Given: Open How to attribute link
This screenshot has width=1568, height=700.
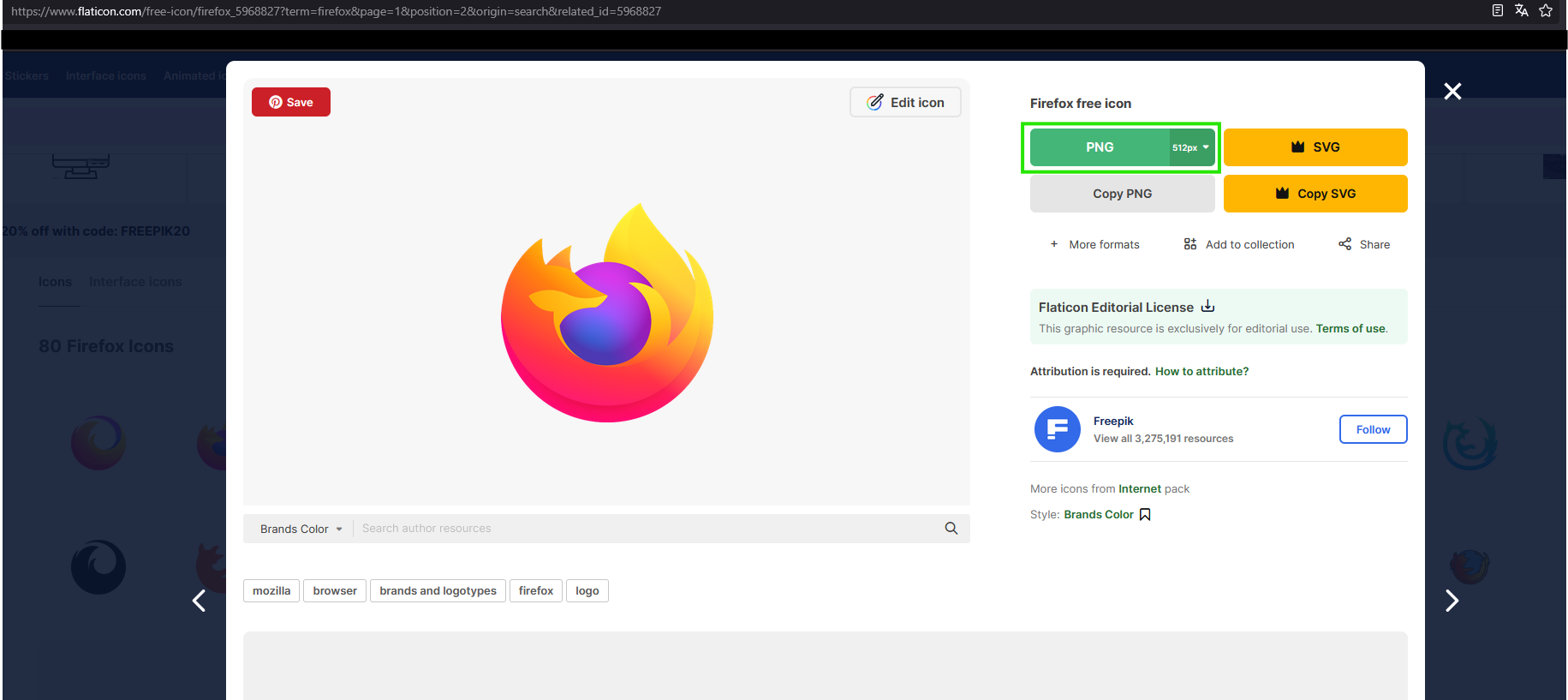Looking at the screenshot, I should pos(1201,371).
